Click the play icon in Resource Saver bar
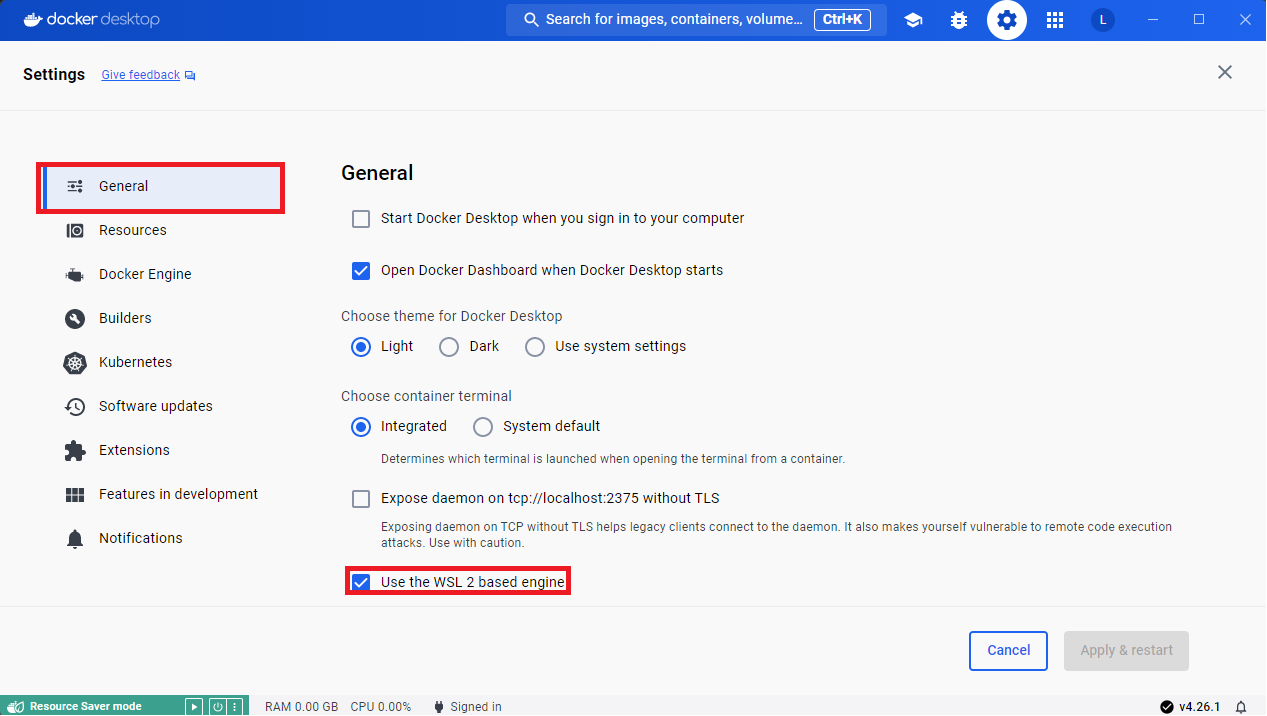Image resolution: width=1267 pixels, height=716 pixels. [x=195, y=706]
